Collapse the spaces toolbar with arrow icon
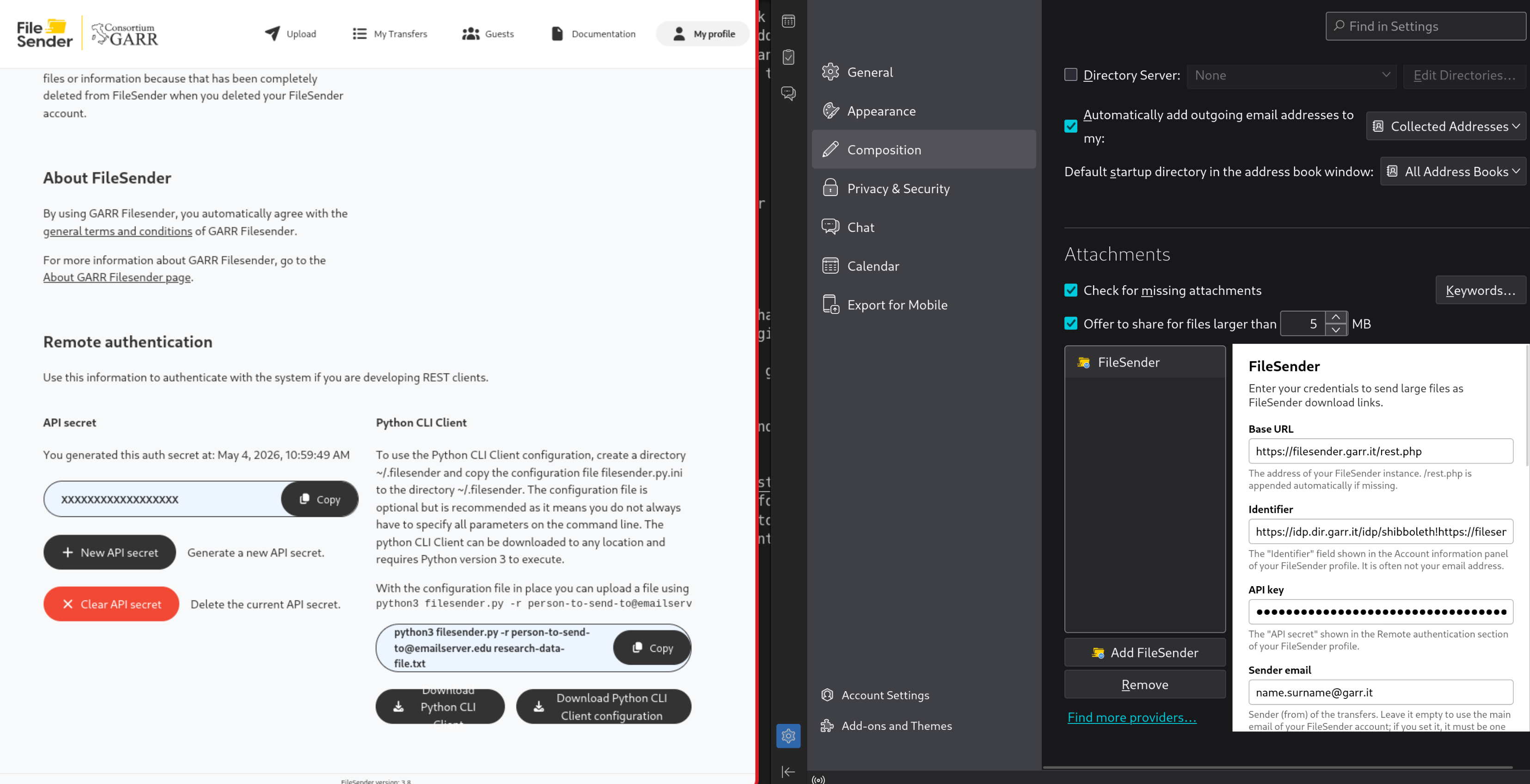 click(788, 772)
